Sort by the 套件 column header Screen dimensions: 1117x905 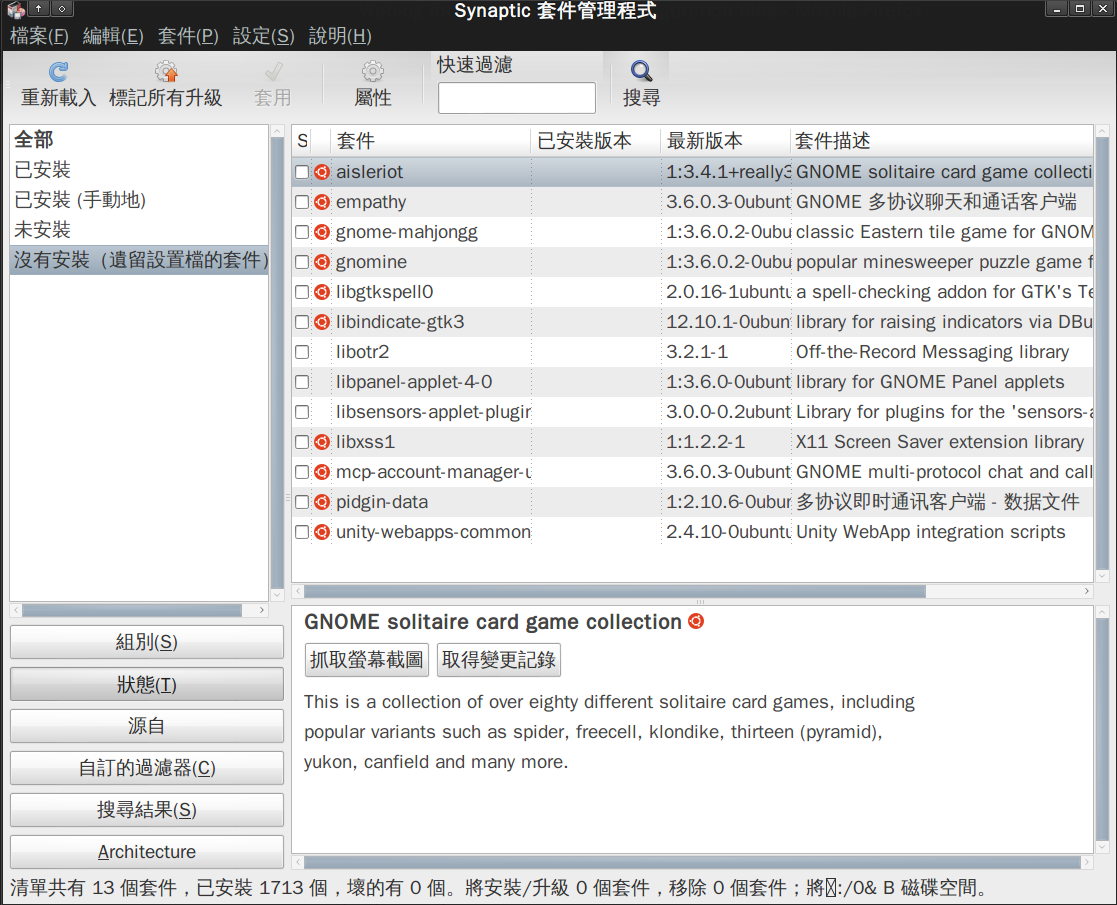(431, 140)
